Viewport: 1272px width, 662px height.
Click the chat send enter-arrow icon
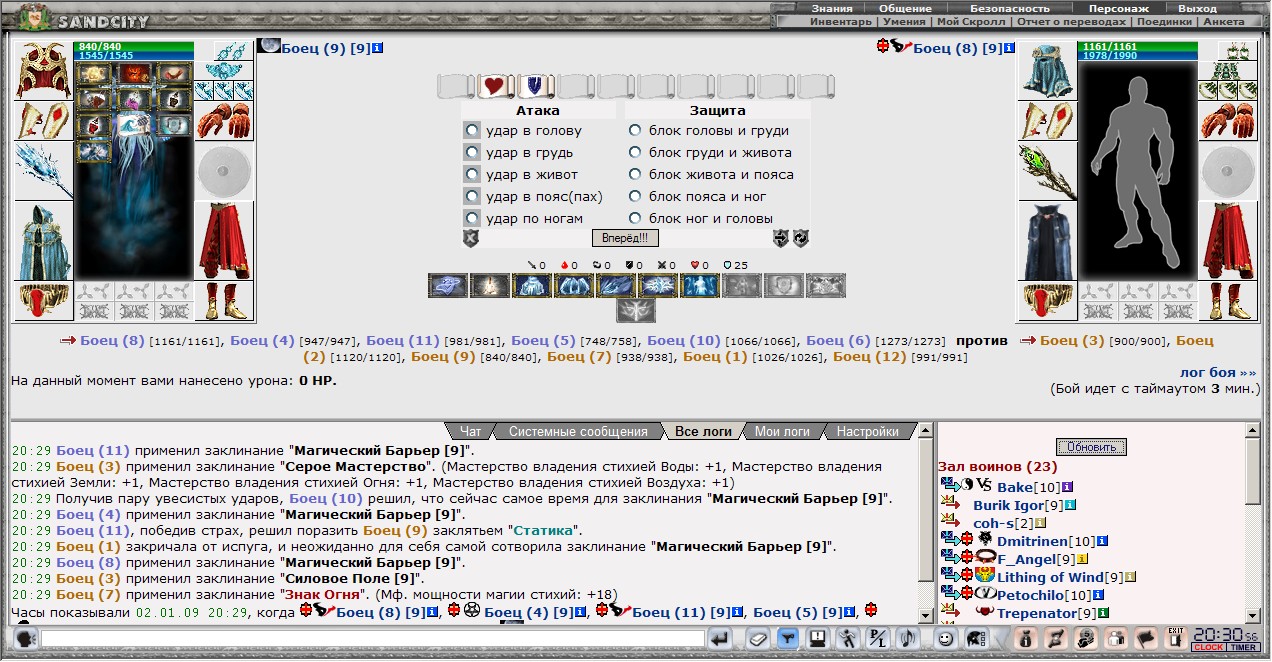point(720,638)
